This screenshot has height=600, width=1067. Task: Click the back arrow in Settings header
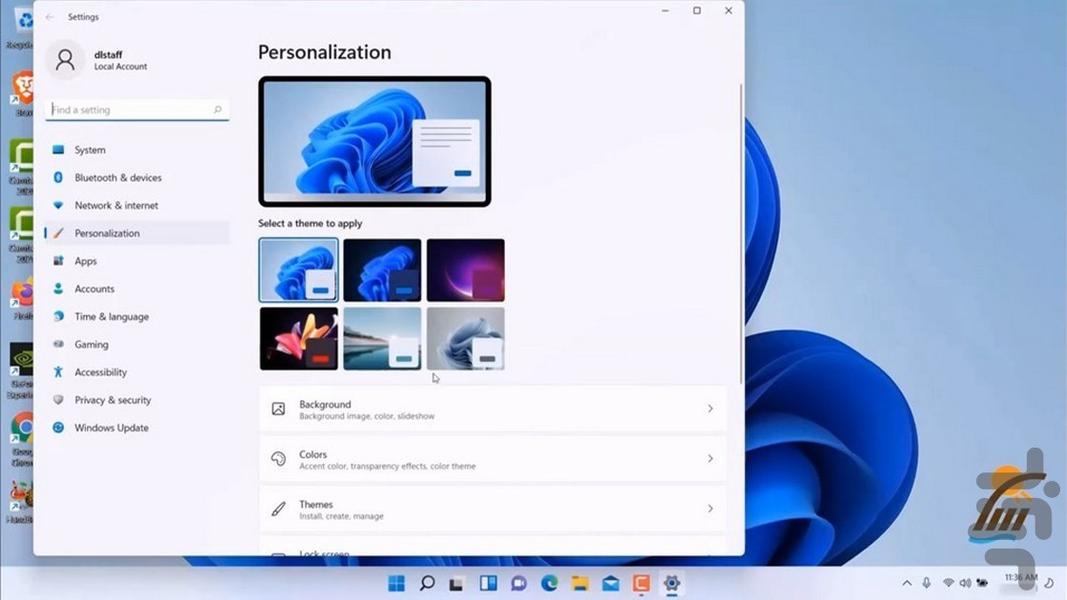[50, 17]
